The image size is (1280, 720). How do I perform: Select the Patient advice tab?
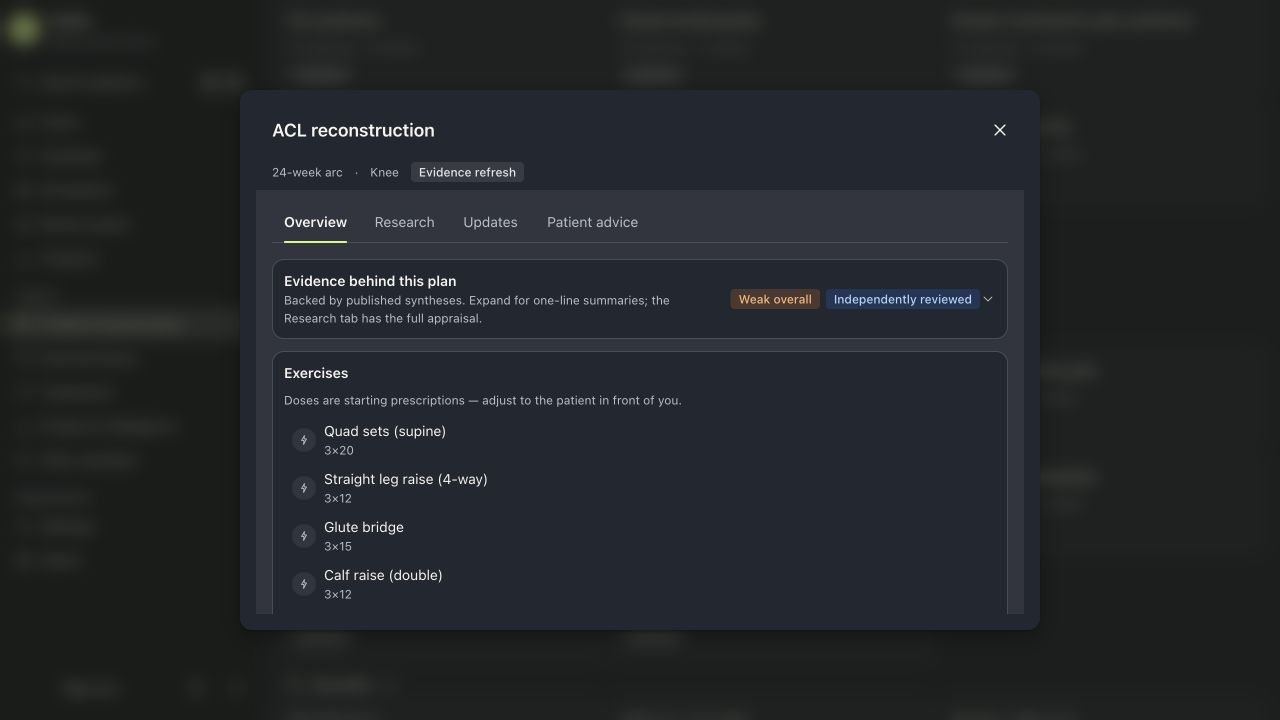[x=592, y=222]
